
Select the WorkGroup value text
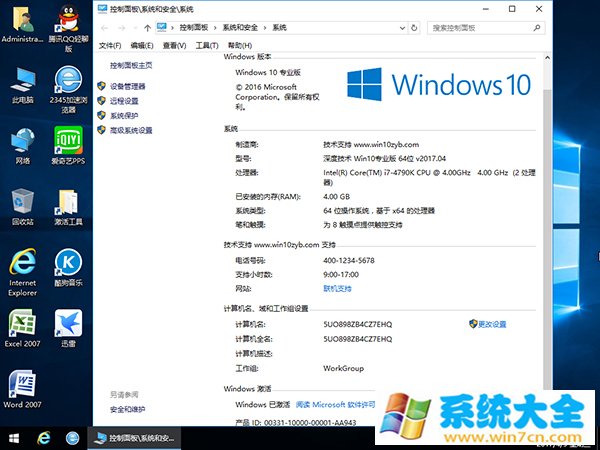click(343, 368)
